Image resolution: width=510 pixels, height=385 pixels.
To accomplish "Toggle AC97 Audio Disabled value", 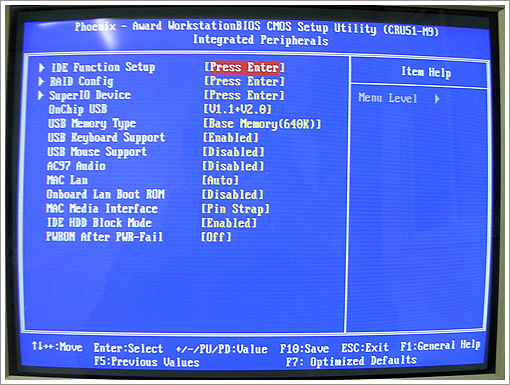I will click(x=233, y=166).
